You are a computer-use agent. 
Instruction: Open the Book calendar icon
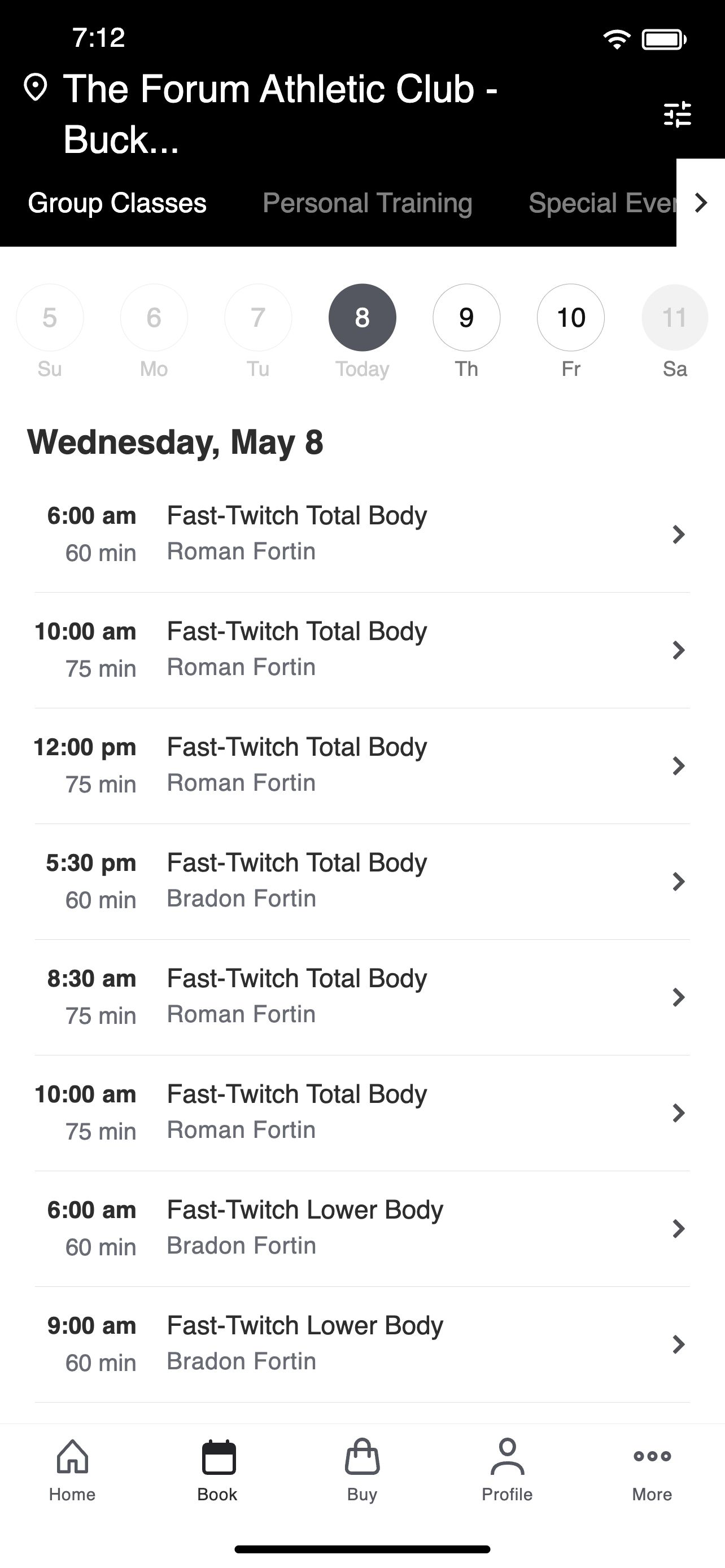(218, 1457)
